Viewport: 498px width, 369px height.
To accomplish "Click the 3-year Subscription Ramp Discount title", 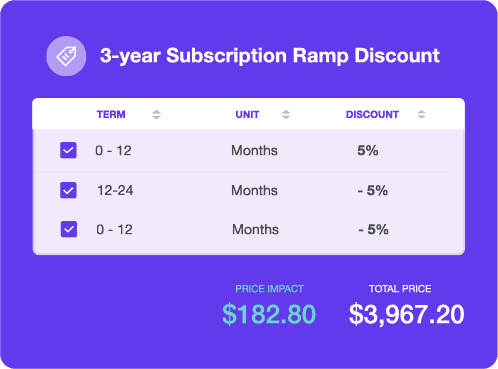I will point(270,55).
